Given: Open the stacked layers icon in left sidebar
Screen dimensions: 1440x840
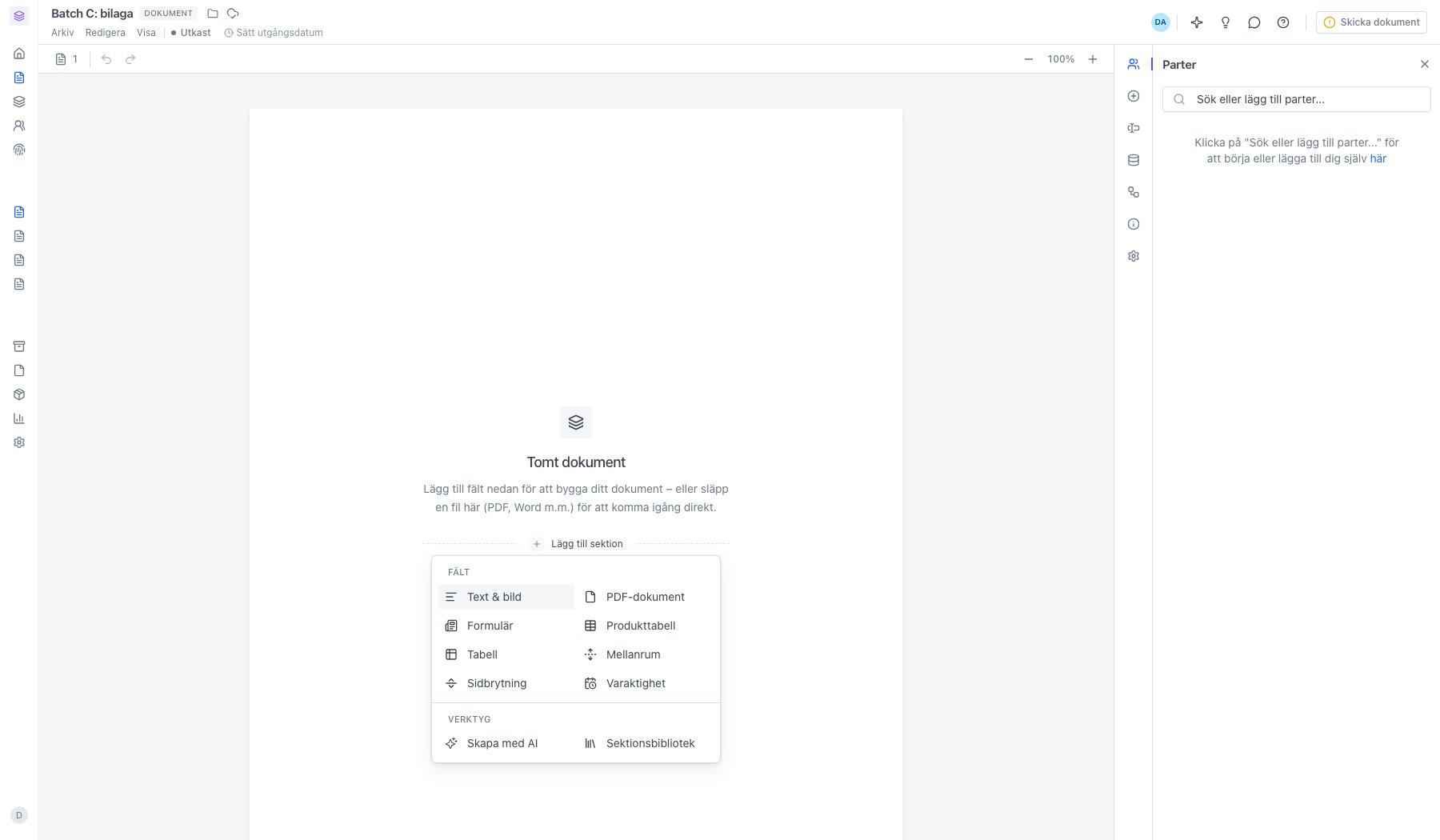Looking at the screenshot, I should pos(19,102).
